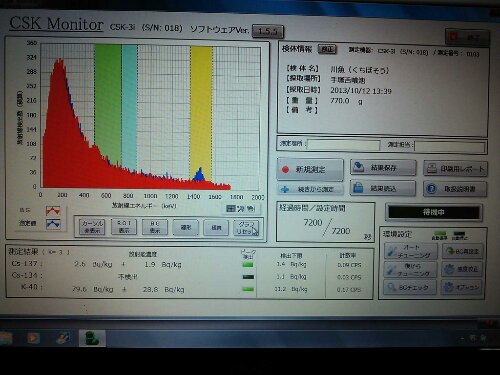Start オートチューニング auto tuning
The height and width of the screenshot is (375, 500).
click(410, 251)
